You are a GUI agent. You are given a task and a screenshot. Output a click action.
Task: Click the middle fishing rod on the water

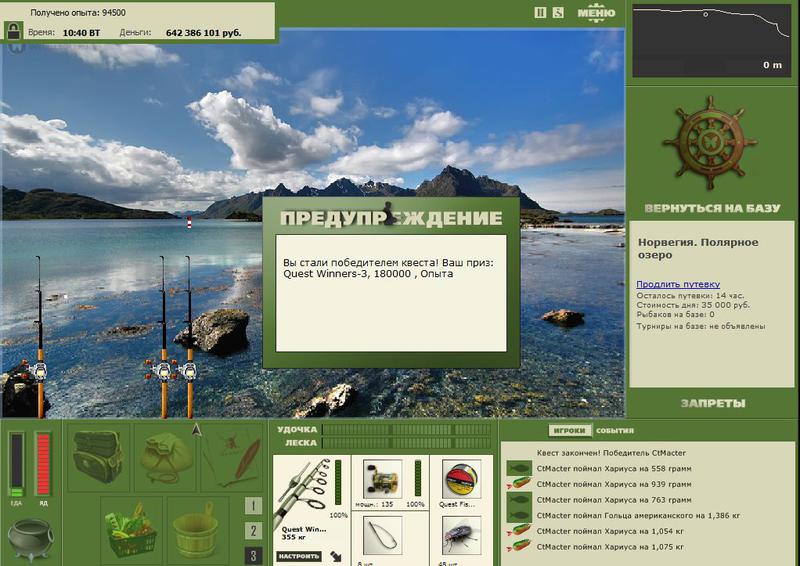(x=163, y=337)
